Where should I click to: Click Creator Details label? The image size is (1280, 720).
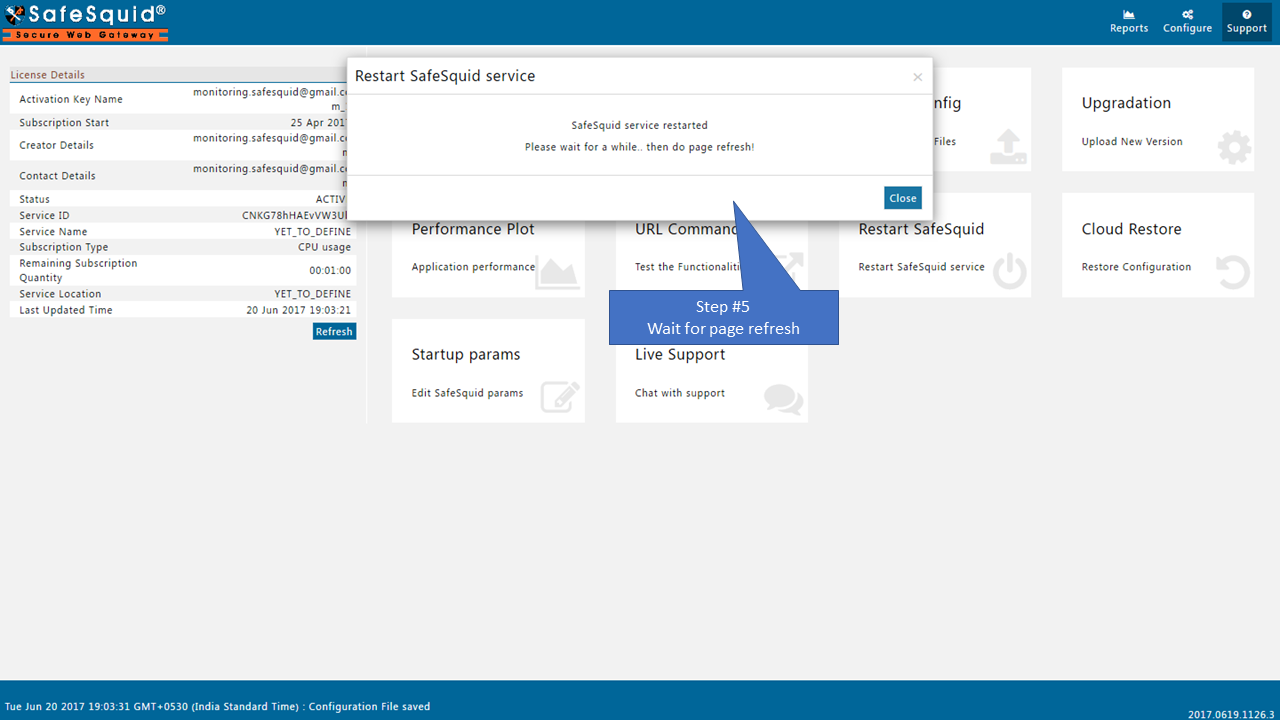pos(56,146)
